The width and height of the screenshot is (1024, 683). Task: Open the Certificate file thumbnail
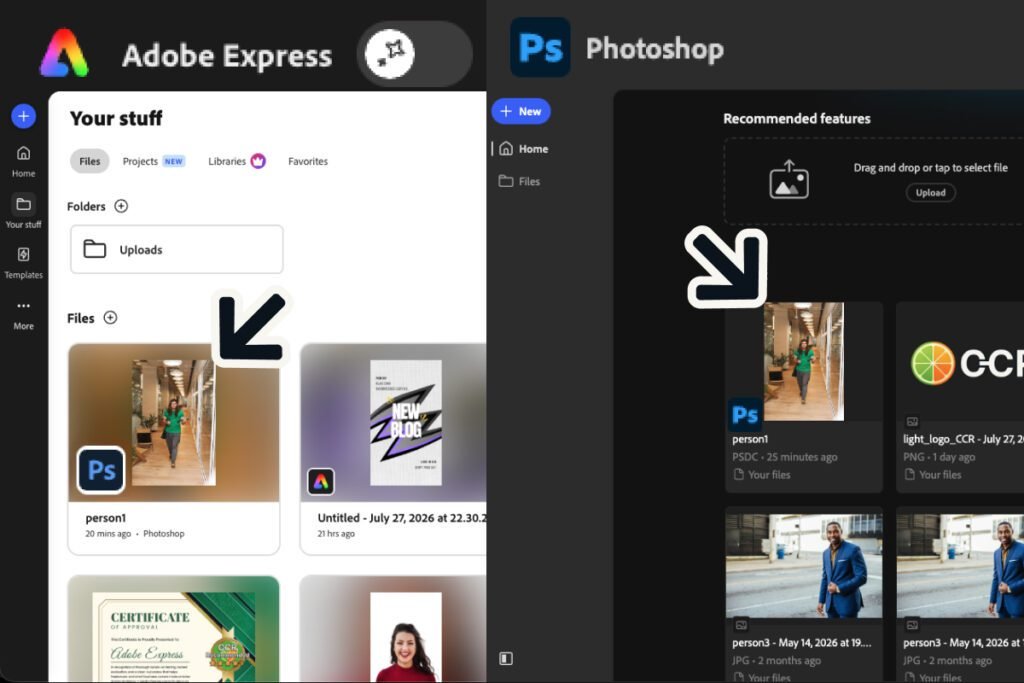coord(174,629)
